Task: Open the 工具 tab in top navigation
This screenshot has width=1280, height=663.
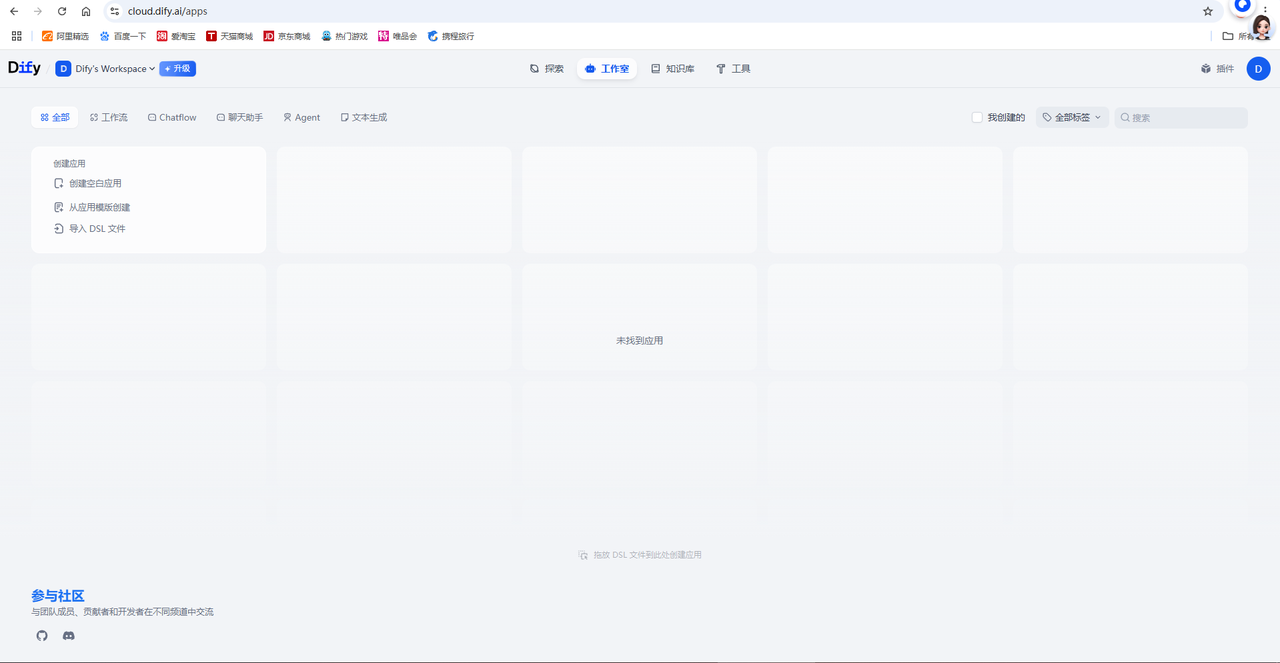Action: coord(733,69)
